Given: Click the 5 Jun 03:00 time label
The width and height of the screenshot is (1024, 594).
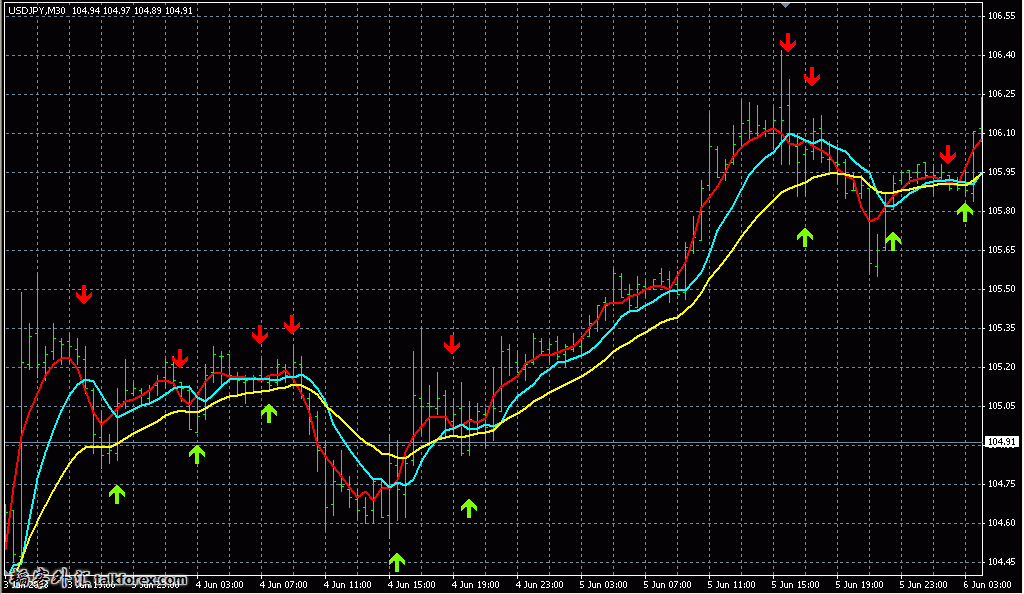Looking at the screenshot, I should coord(603,584).
